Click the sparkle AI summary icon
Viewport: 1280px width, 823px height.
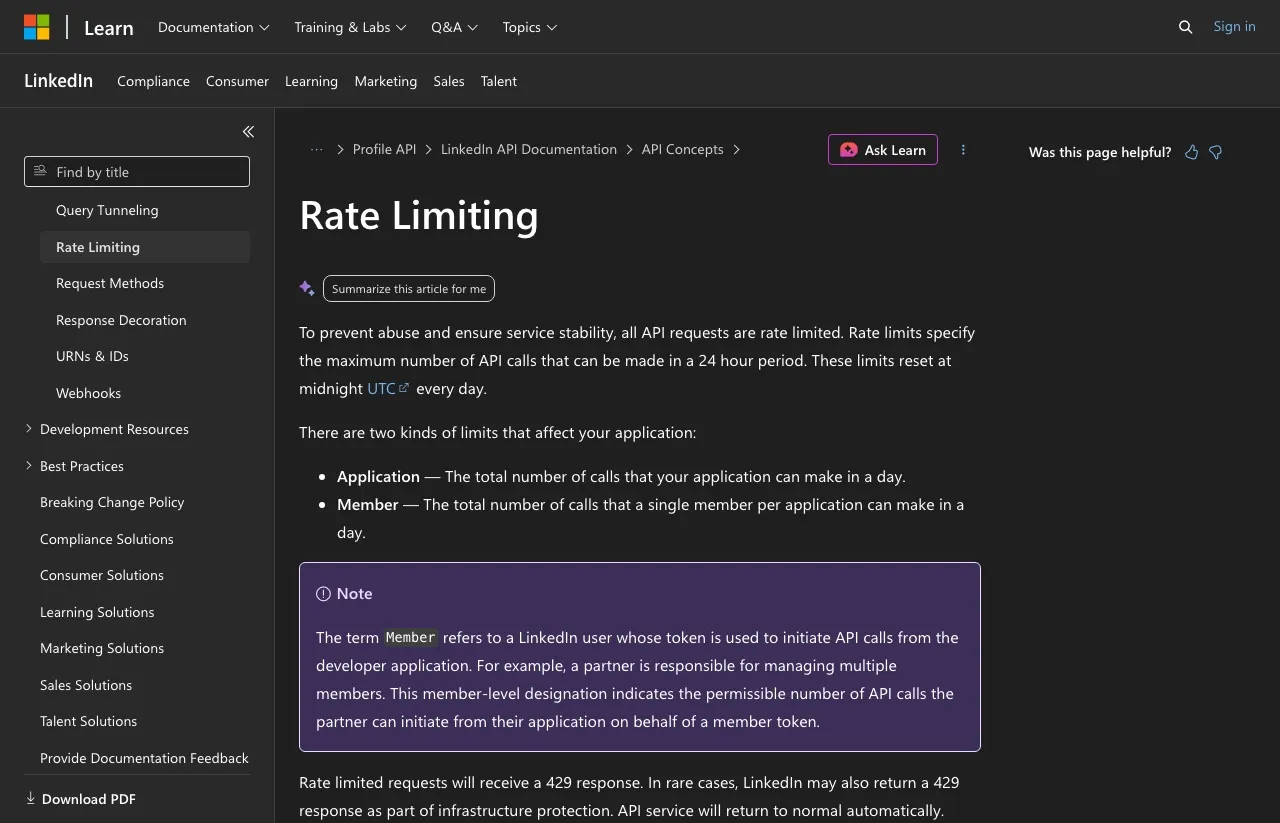tap(307, 288)
